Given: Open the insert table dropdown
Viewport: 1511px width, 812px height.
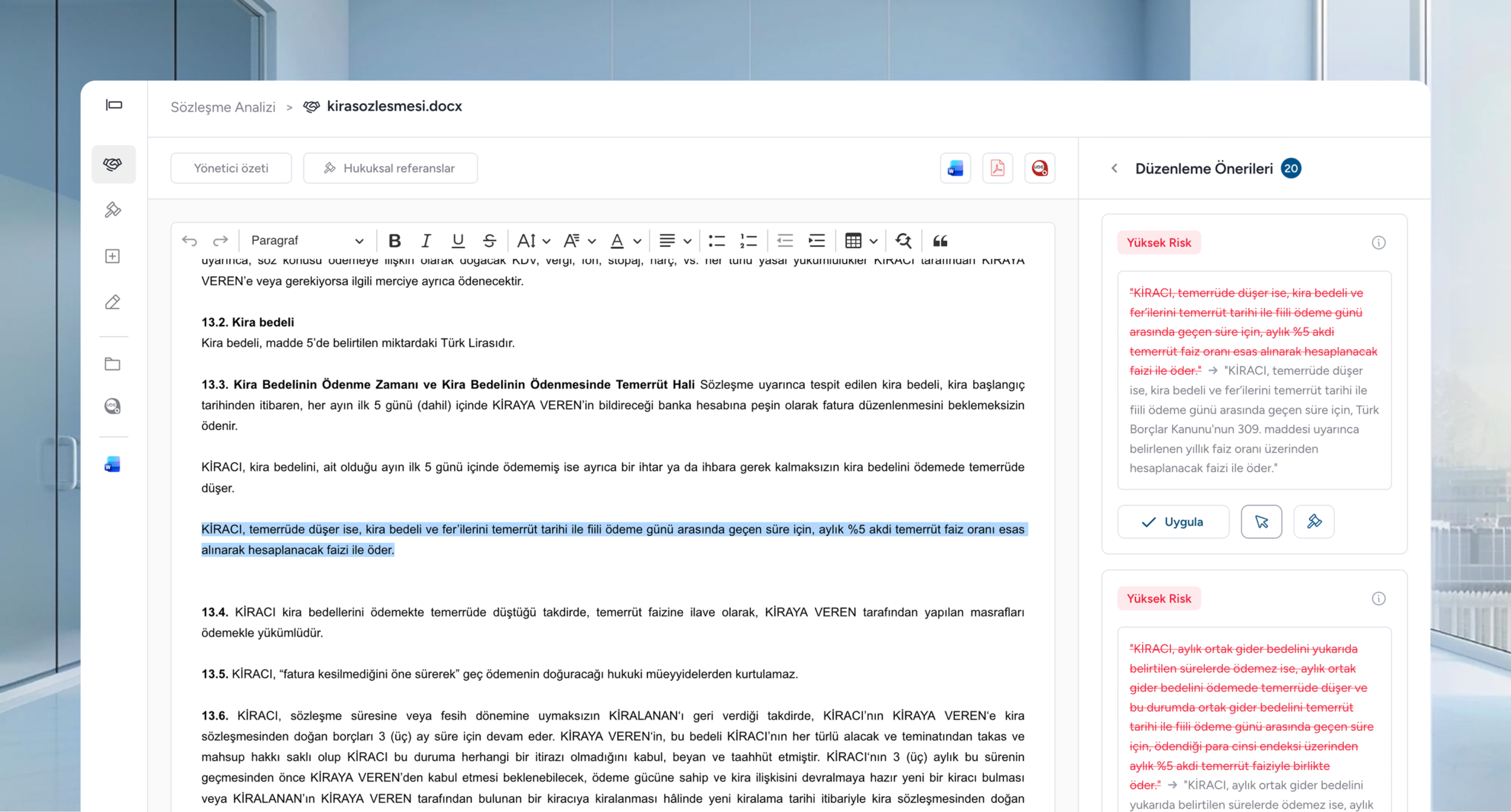Looking at the screenshot, I should click(861, 241).
